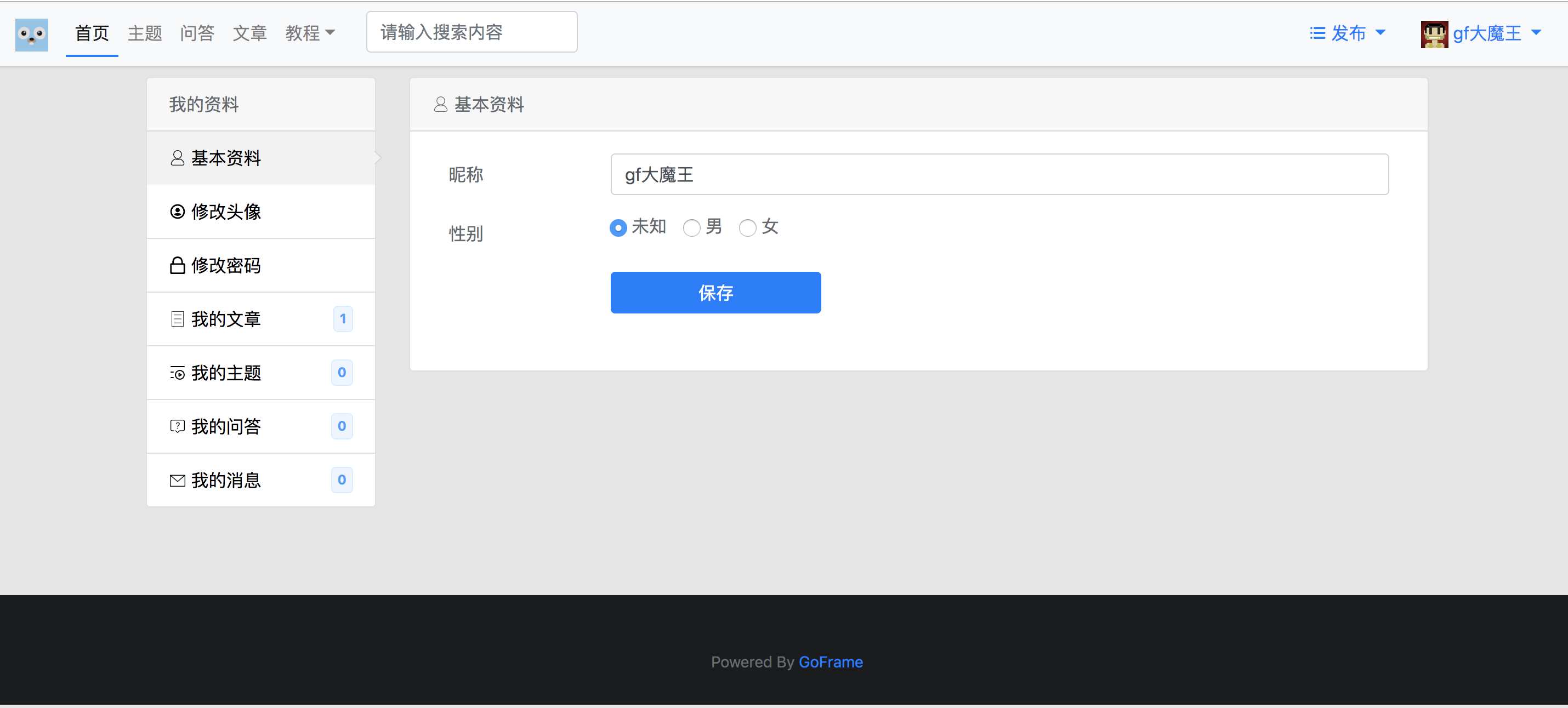Click the person icon beside 基本资料 sidebar item
The image size is (1568, 708).
pyautogui.click(x=177, y=158)
